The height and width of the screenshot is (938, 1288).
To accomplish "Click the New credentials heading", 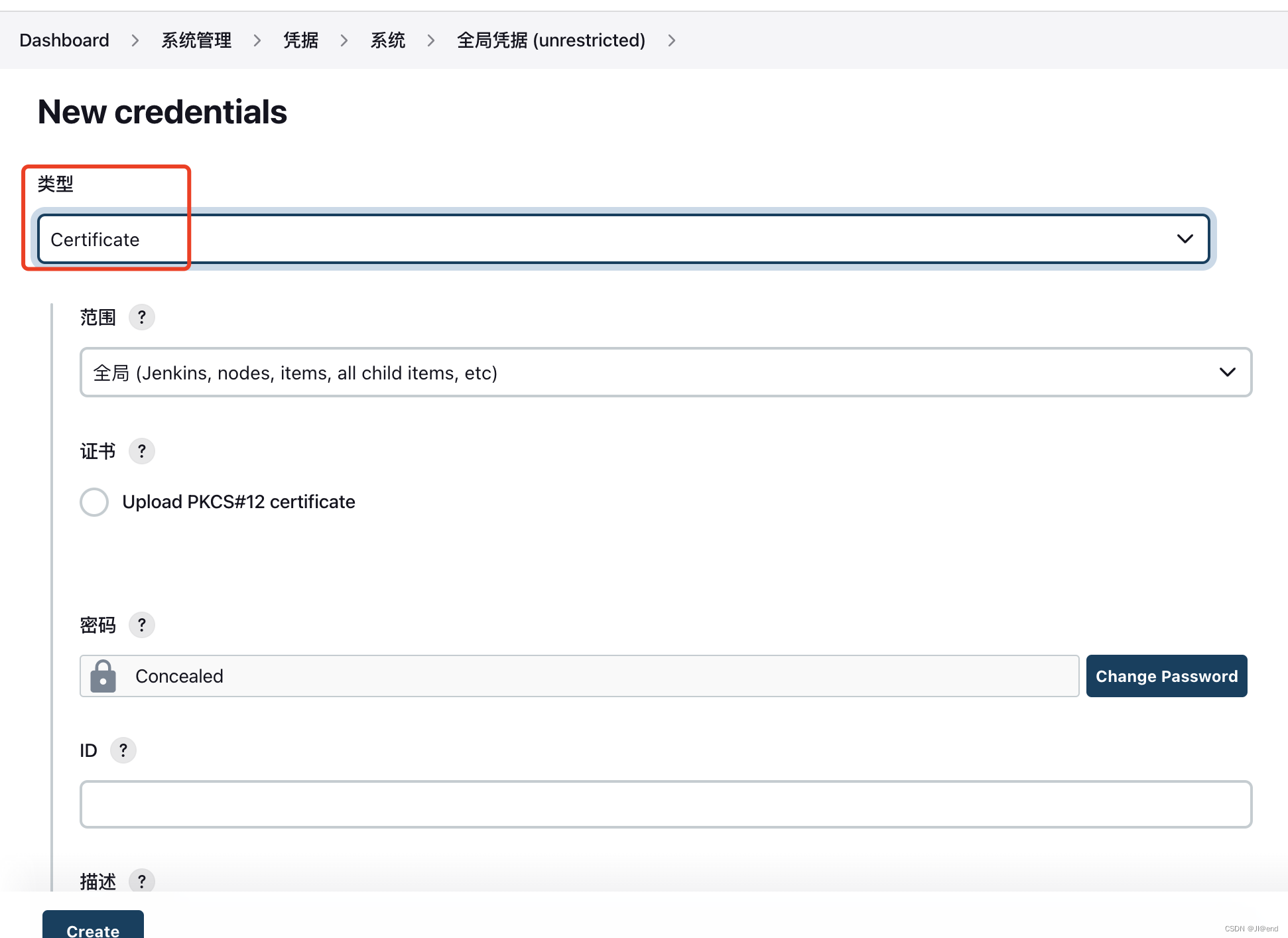I will (x=162, y=111).
